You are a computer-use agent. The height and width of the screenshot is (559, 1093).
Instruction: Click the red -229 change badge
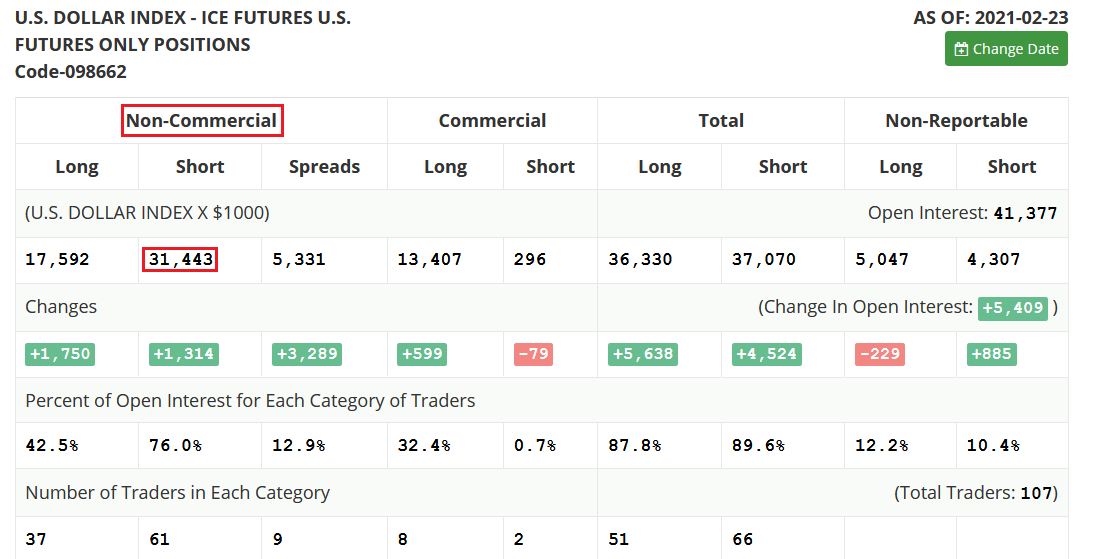pyautogui.click(x=880, y=354)
